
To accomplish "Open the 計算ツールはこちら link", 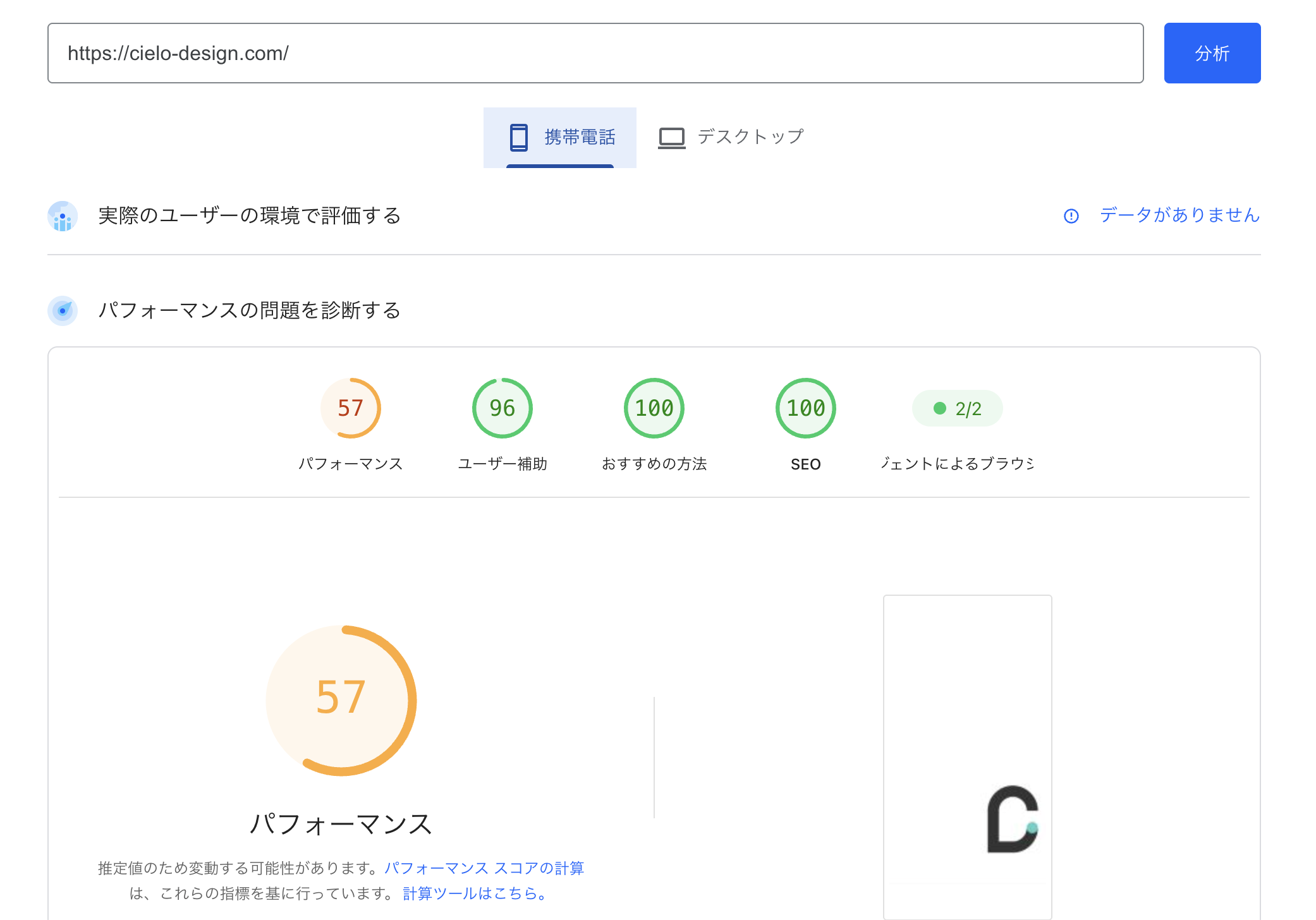I will pyautogui.click(x=475, y=893).
